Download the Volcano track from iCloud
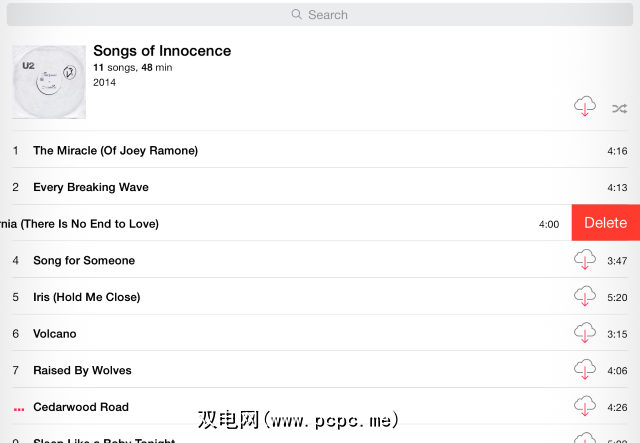640x443 pixels. pyautogui.click(x=585, y=333)
